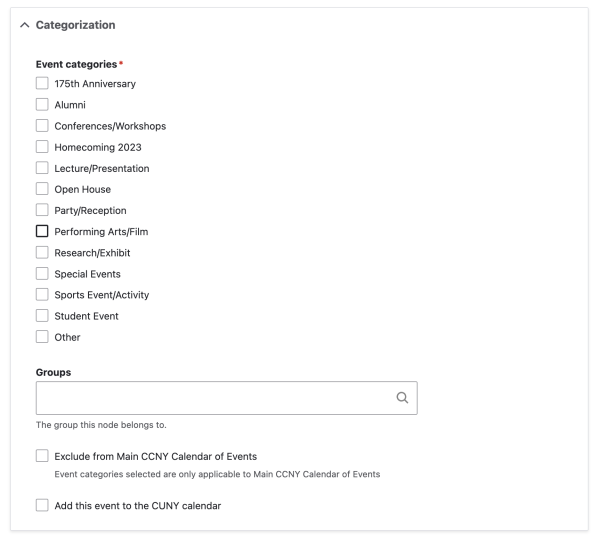Select the Open House checkbox

coord(42,189)
